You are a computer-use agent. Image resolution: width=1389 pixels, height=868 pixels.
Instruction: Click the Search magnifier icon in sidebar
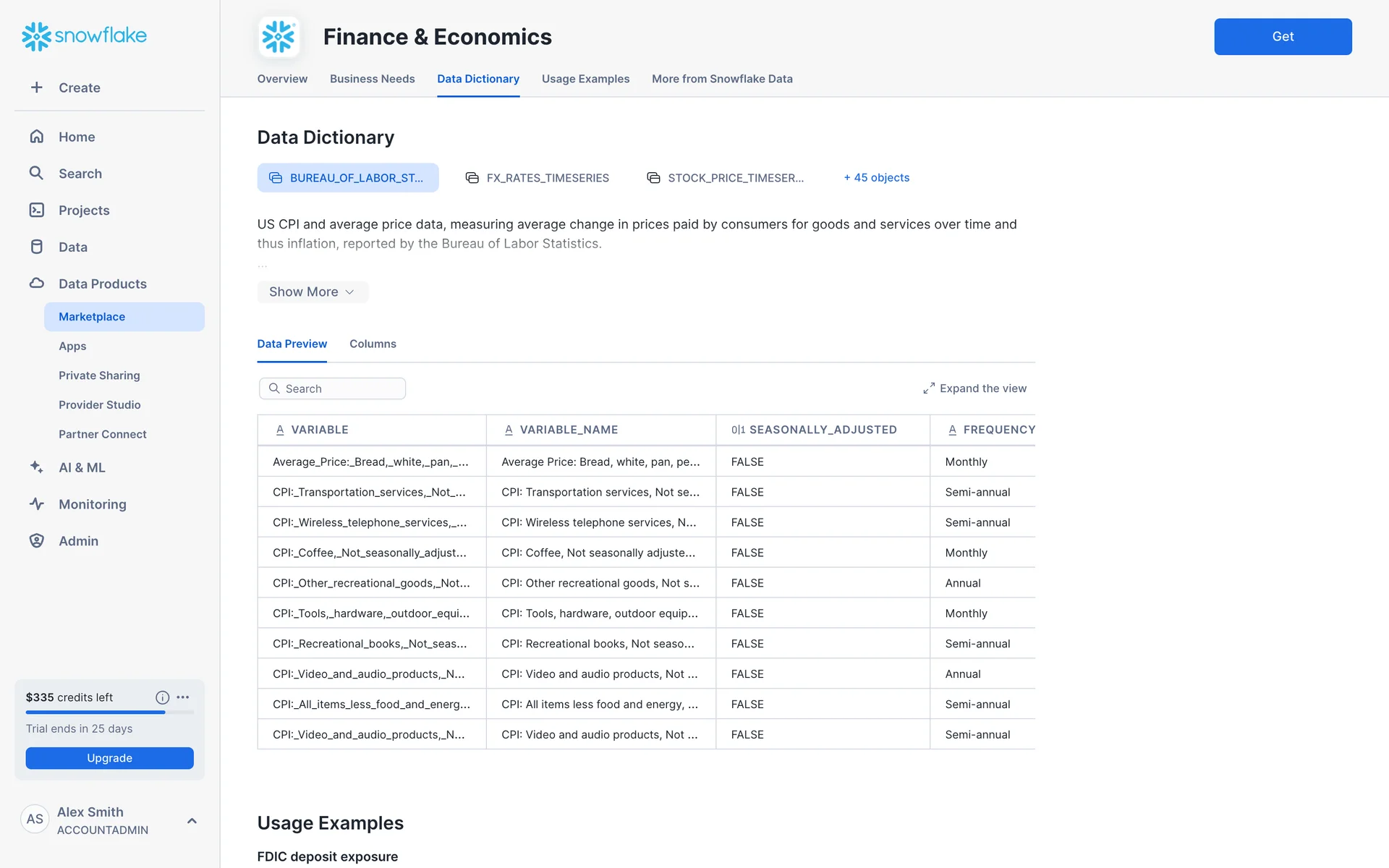pyautogui.click(x=36, y=173)
